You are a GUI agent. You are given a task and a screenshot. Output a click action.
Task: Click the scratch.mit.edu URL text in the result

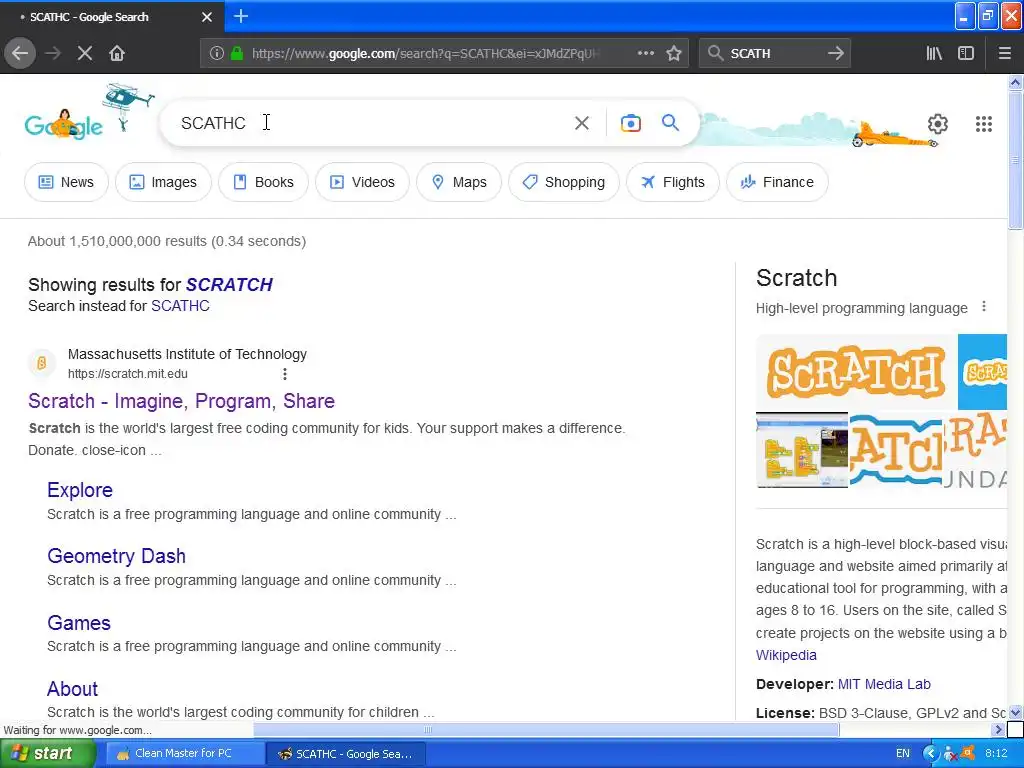(127, 374)
